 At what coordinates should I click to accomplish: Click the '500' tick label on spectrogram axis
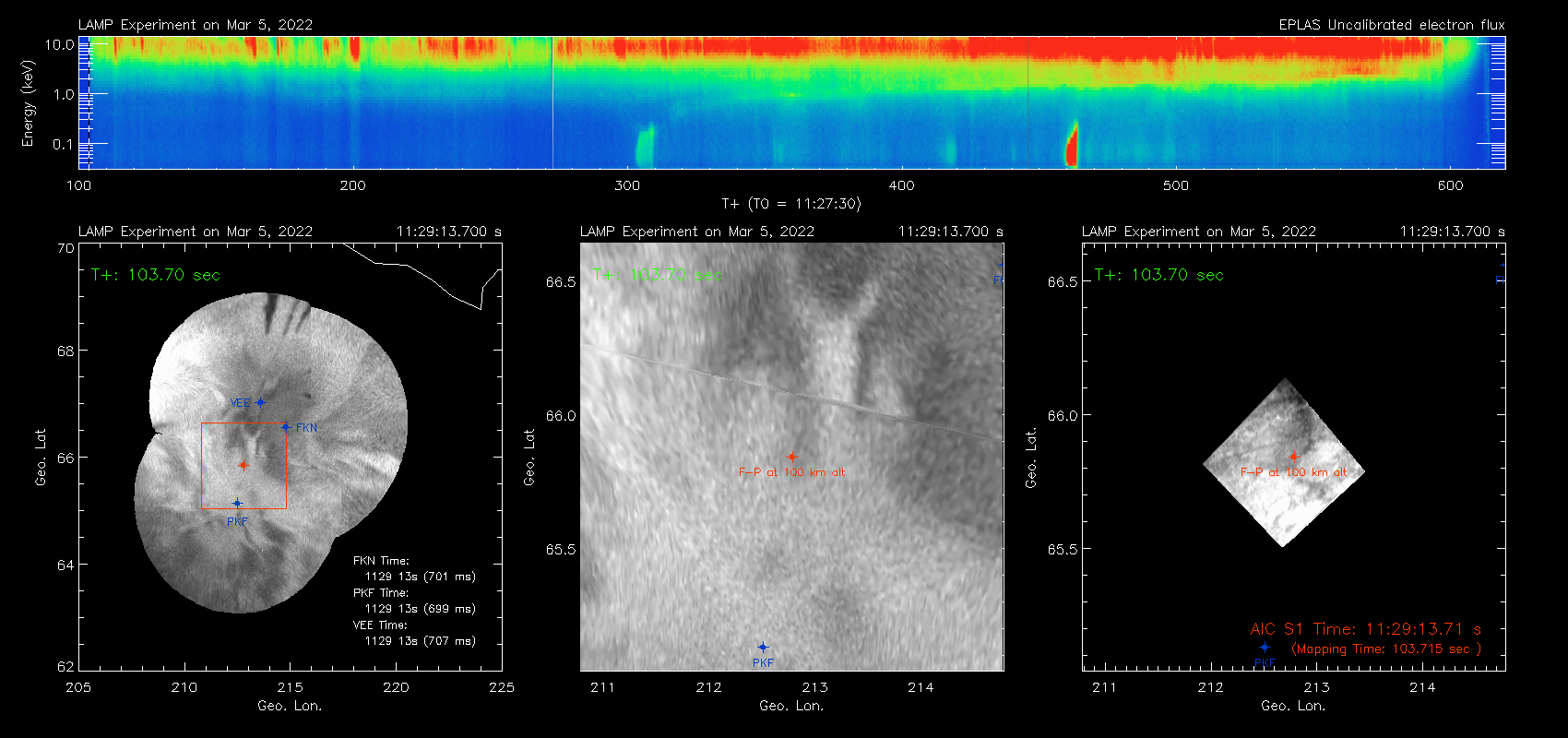[x=1176, y=185]
